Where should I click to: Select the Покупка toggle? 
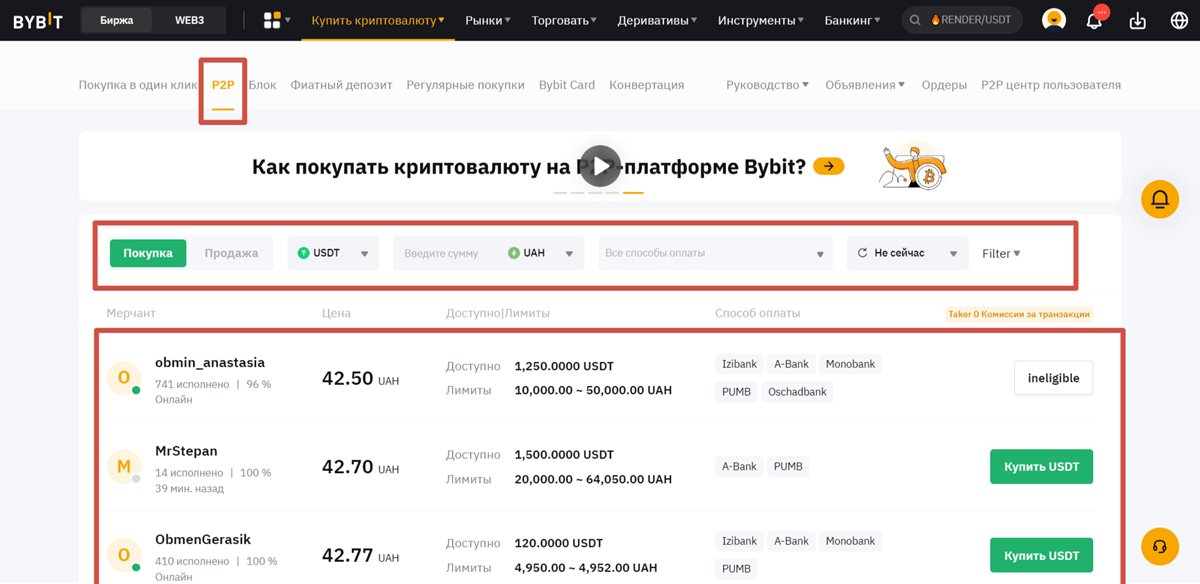click(148, 253)
